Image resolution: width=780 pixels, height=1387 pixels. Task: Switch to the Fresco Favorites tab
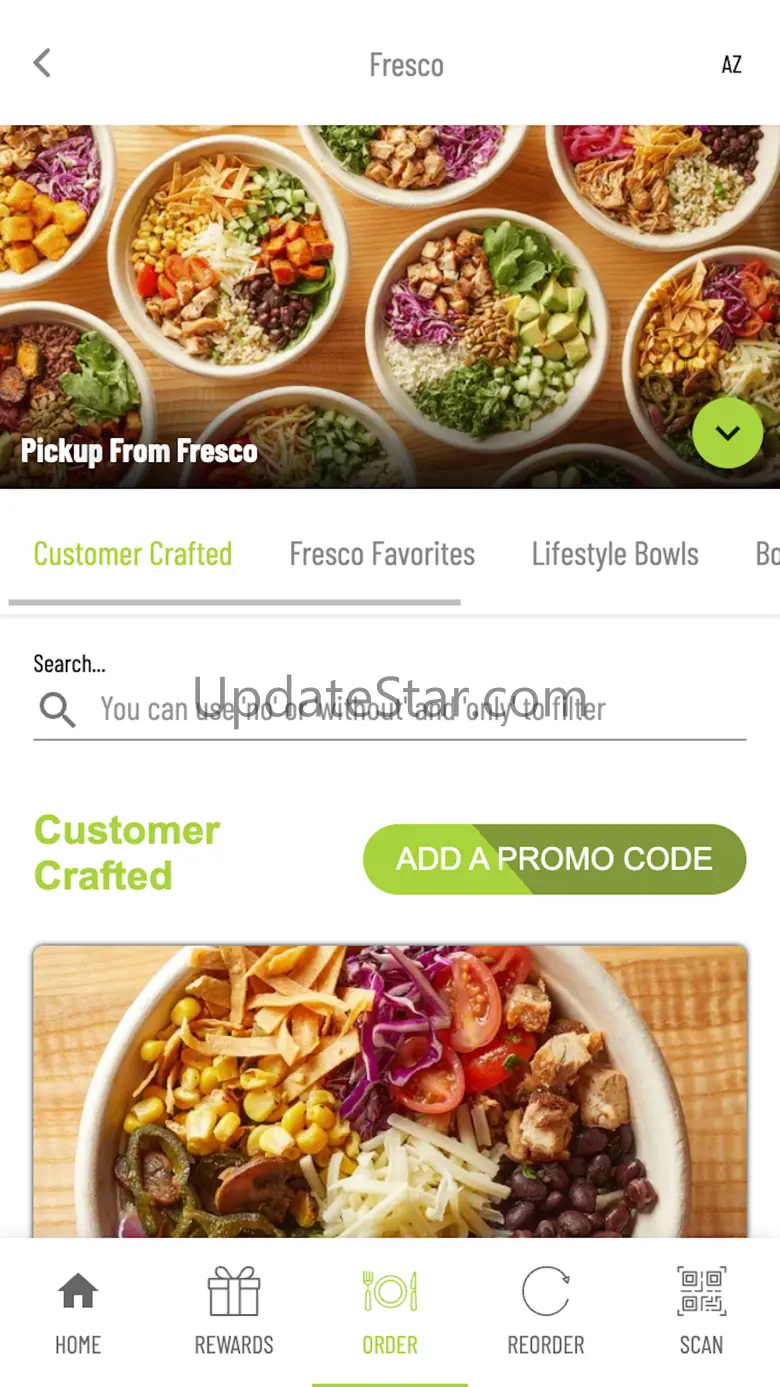(x=382, y=554)
